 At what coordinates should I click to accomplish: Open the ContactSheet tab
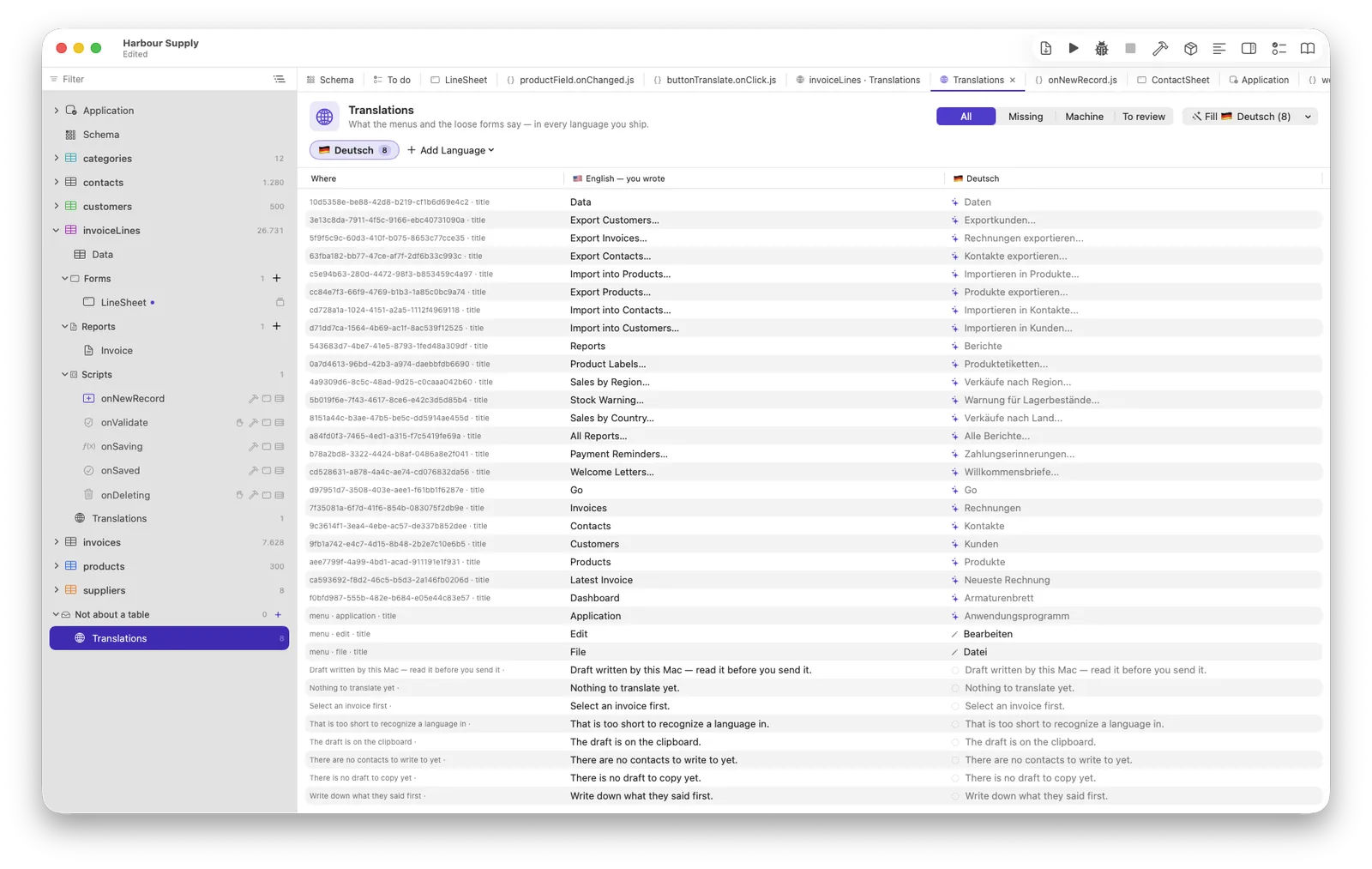[1173, 80]
